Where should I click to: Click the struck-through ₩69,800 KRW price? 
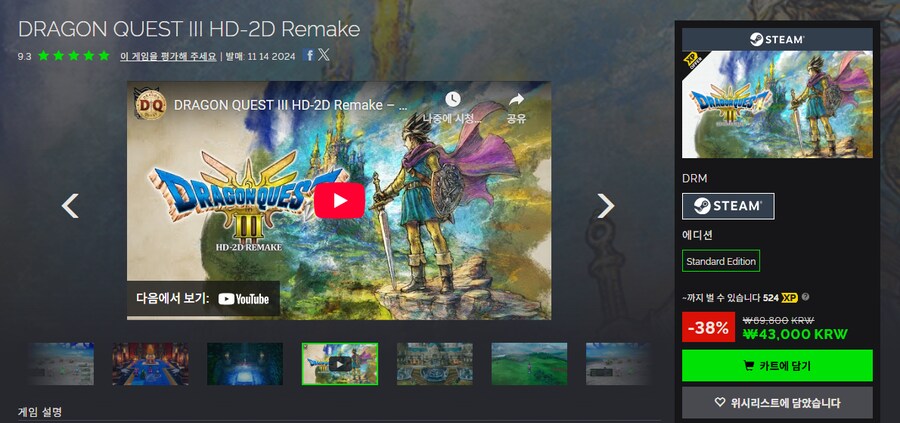point(778,321)
